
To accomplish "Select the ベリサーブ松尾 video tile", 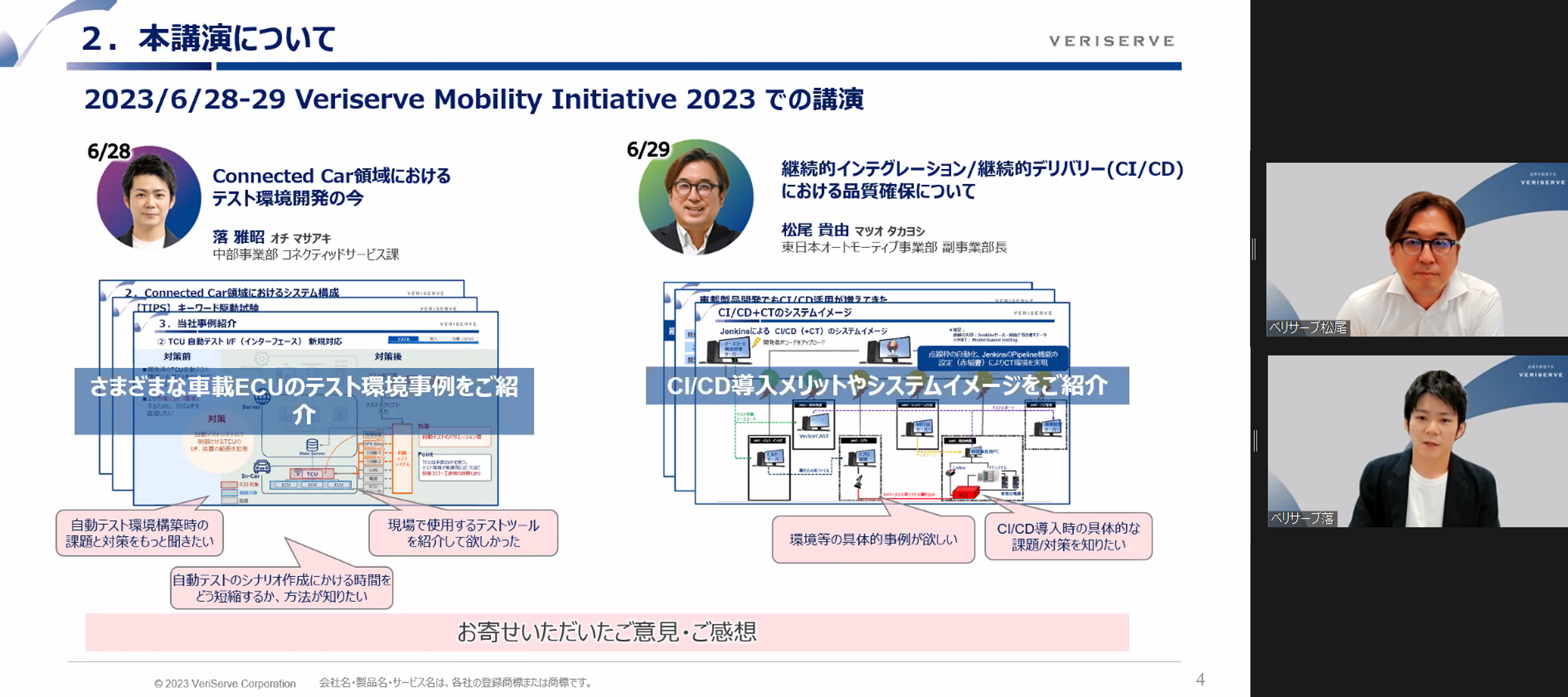I will (1417, 249).
